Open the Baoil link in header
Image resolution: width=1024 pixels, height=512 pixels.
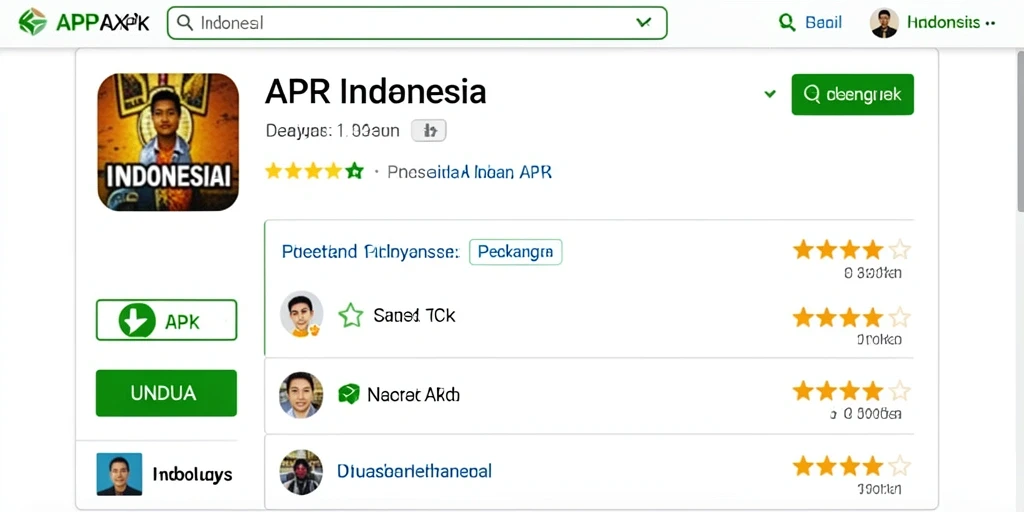824,23
